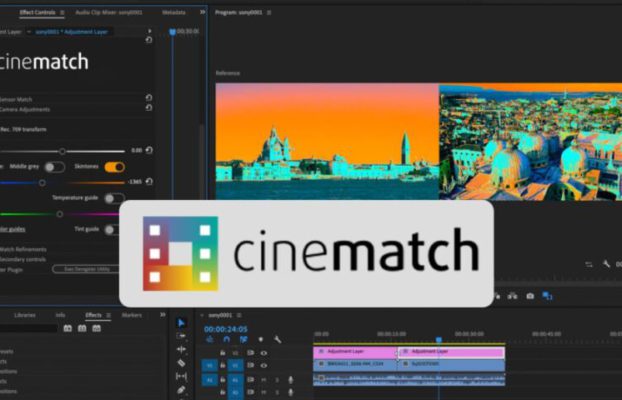Screen dimensions: 622x400
Task: Toggle Linked Selection in timeline
Action: click(243, 339)
